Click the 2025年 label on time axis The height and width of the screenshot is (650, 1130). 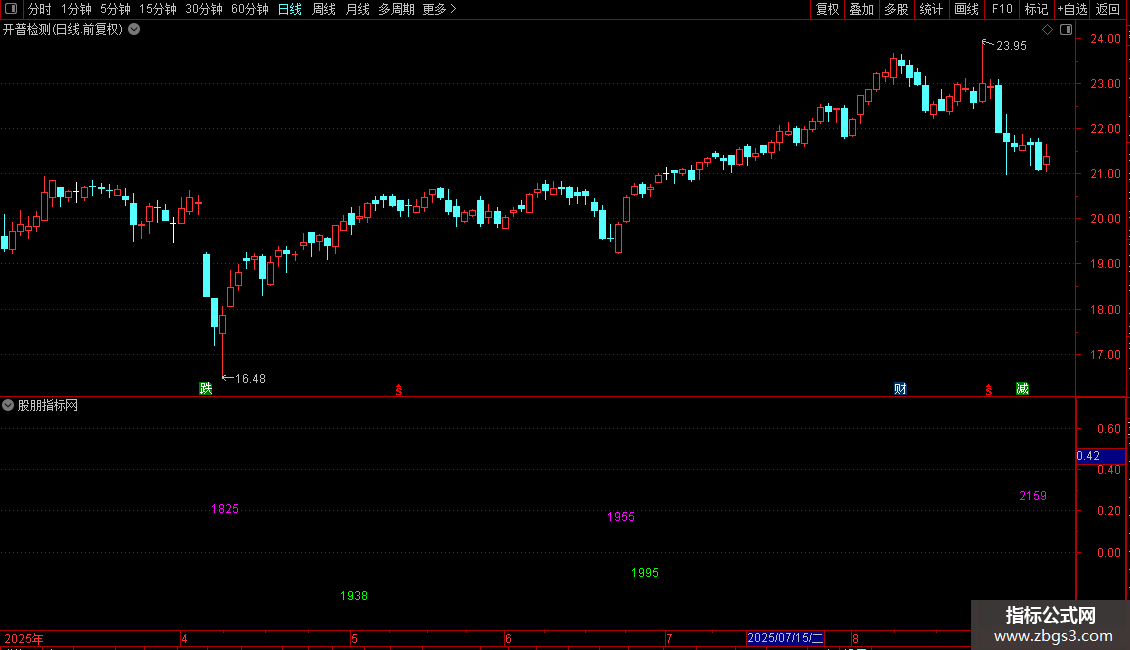[x=24, y=638]
